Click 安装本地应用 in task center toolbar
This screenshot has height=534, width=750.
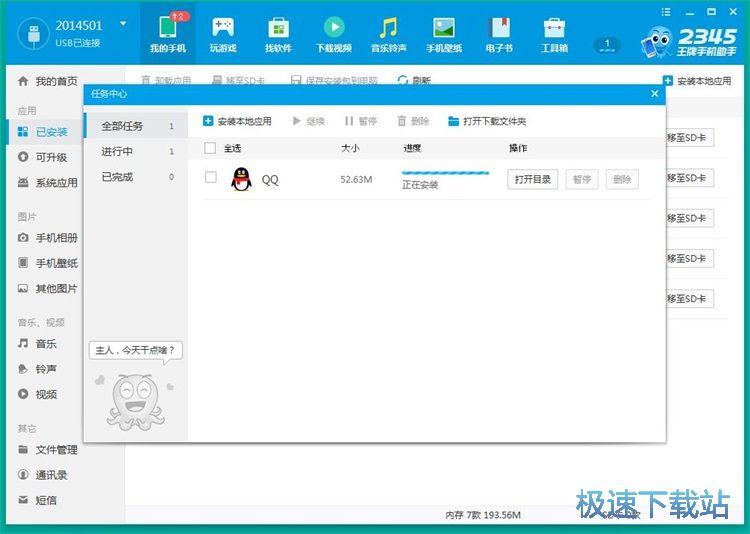coord(237,121)
